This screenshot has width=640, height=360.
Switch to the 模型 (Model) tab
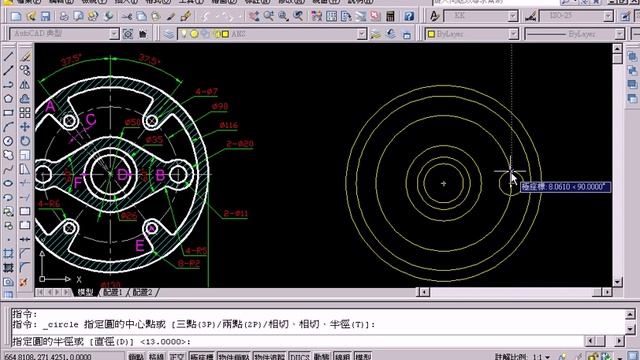pyautogui.click(x=85, y=292)
